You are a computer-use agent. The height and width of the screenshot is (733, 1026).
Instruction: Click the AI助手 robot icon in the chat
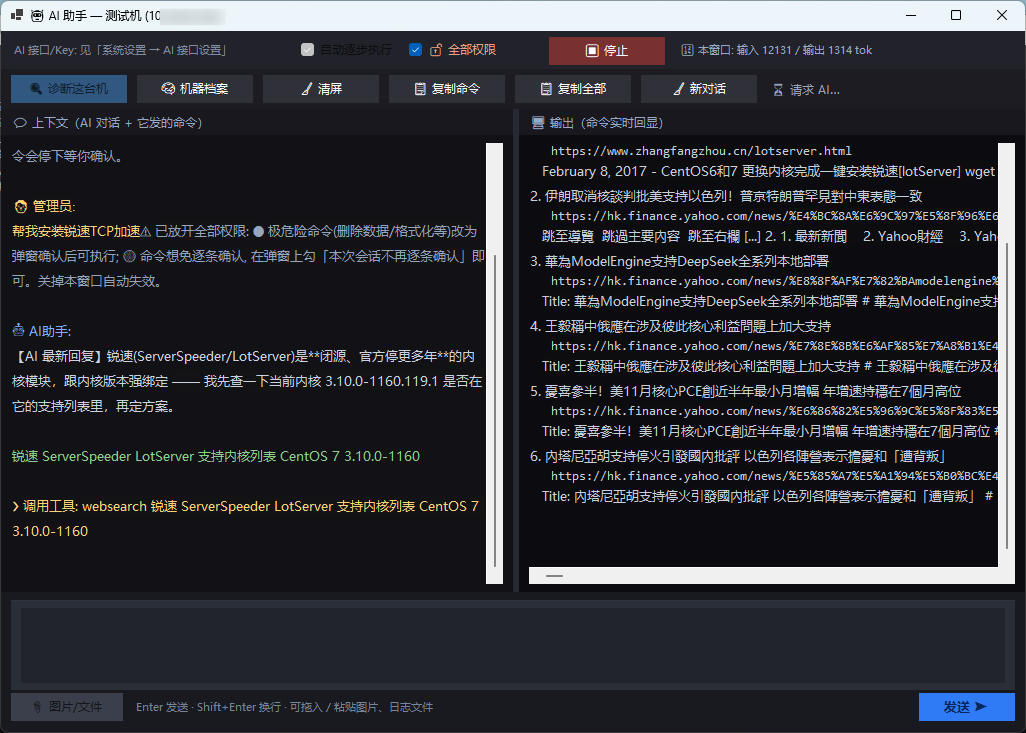click(18, 331)
